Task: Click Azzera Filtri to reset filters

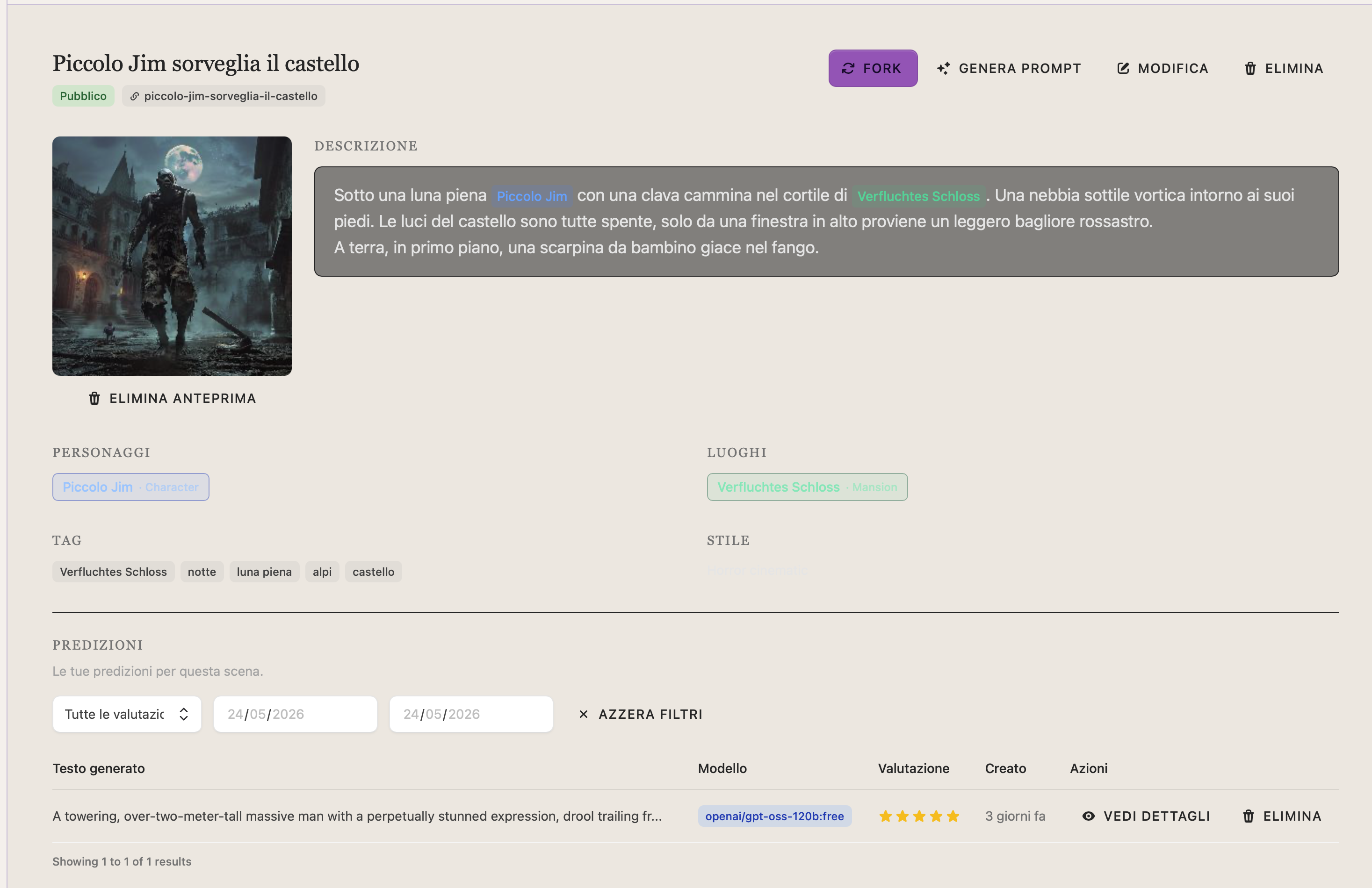Action: 640,714
